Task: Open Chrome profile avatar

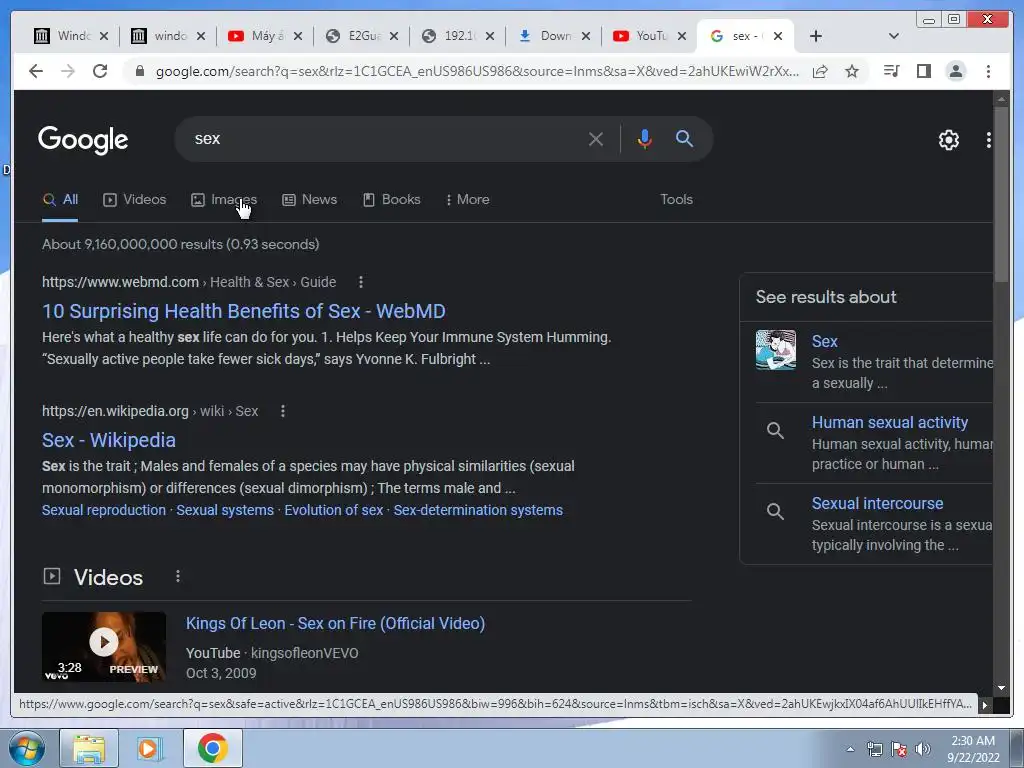Action: pos(955,71)
